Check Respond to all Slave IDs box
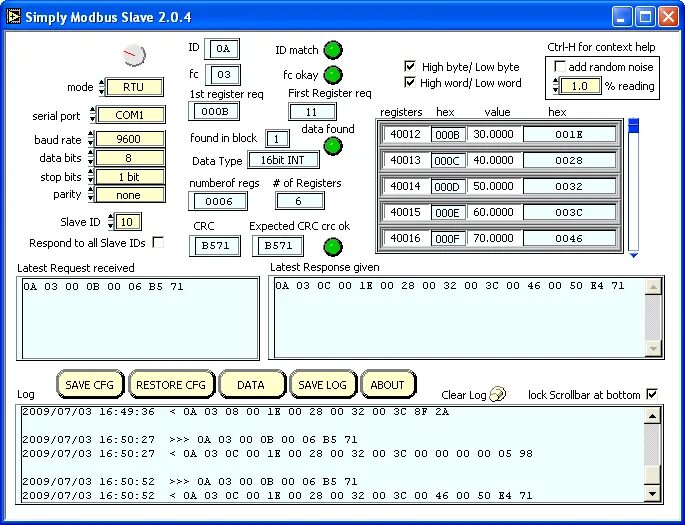Screen dimensions: 685x525 (x=158, y=242)
